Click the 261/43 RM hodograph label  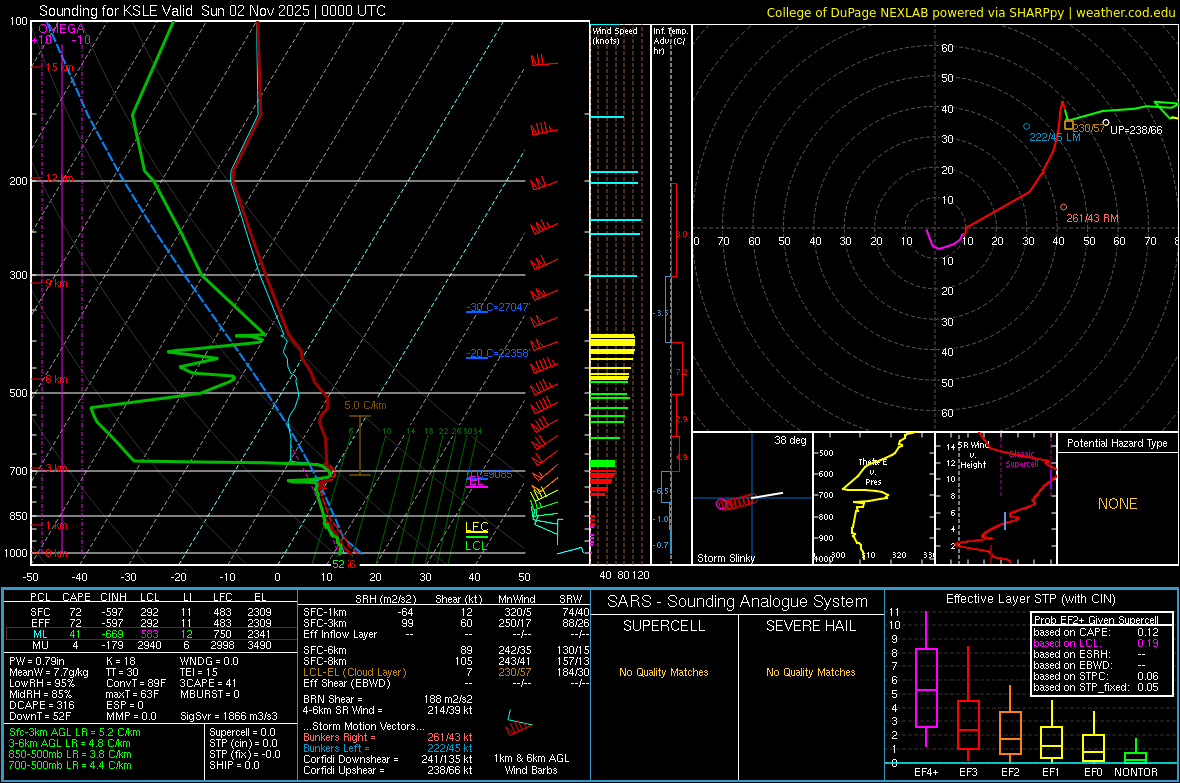point(1093,218)
